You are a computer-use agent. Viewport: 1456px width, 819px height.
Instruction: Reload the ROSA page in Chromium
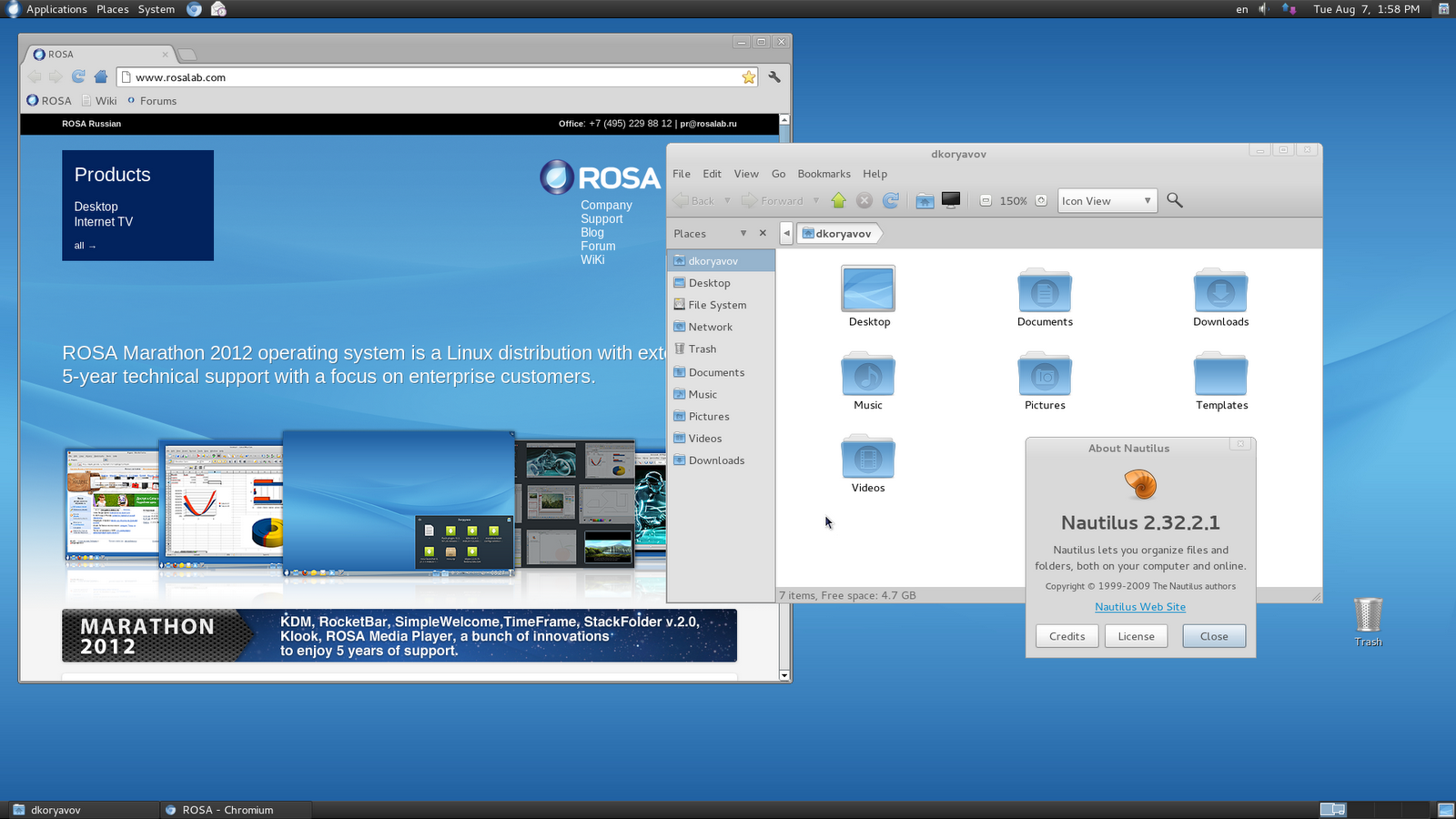click(78, 77)
